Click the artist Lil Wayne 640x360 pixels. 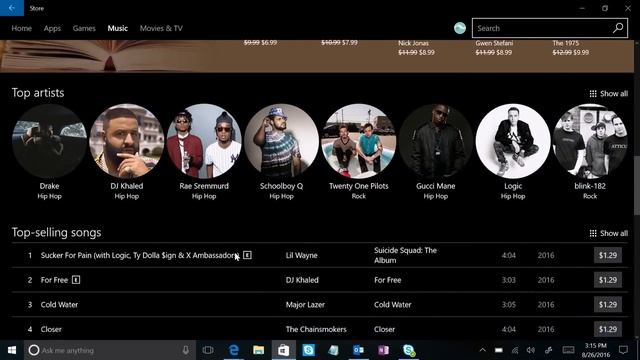tap(302, 256)
